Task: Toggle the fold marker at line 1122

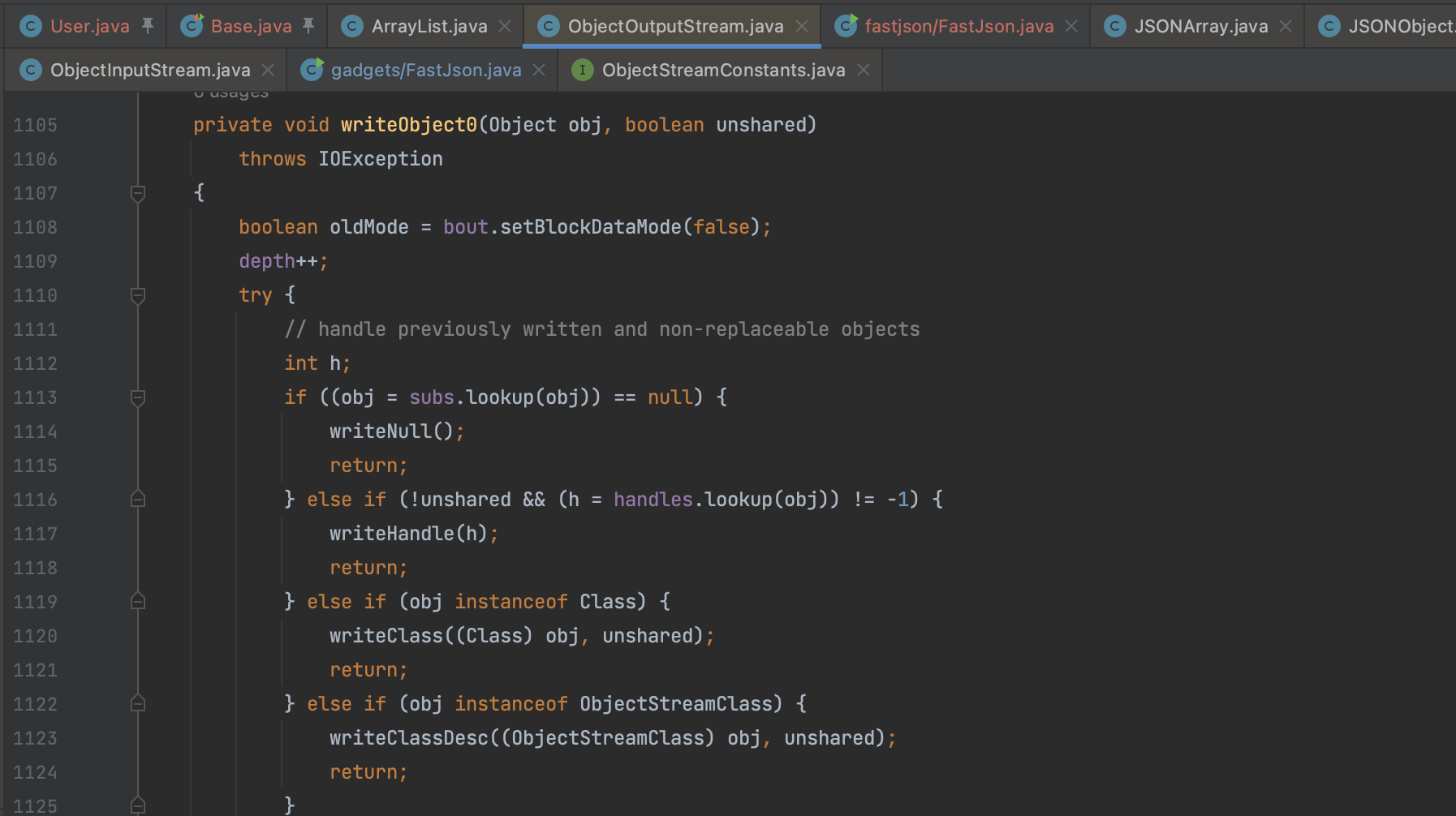Action: pos(138,704)
